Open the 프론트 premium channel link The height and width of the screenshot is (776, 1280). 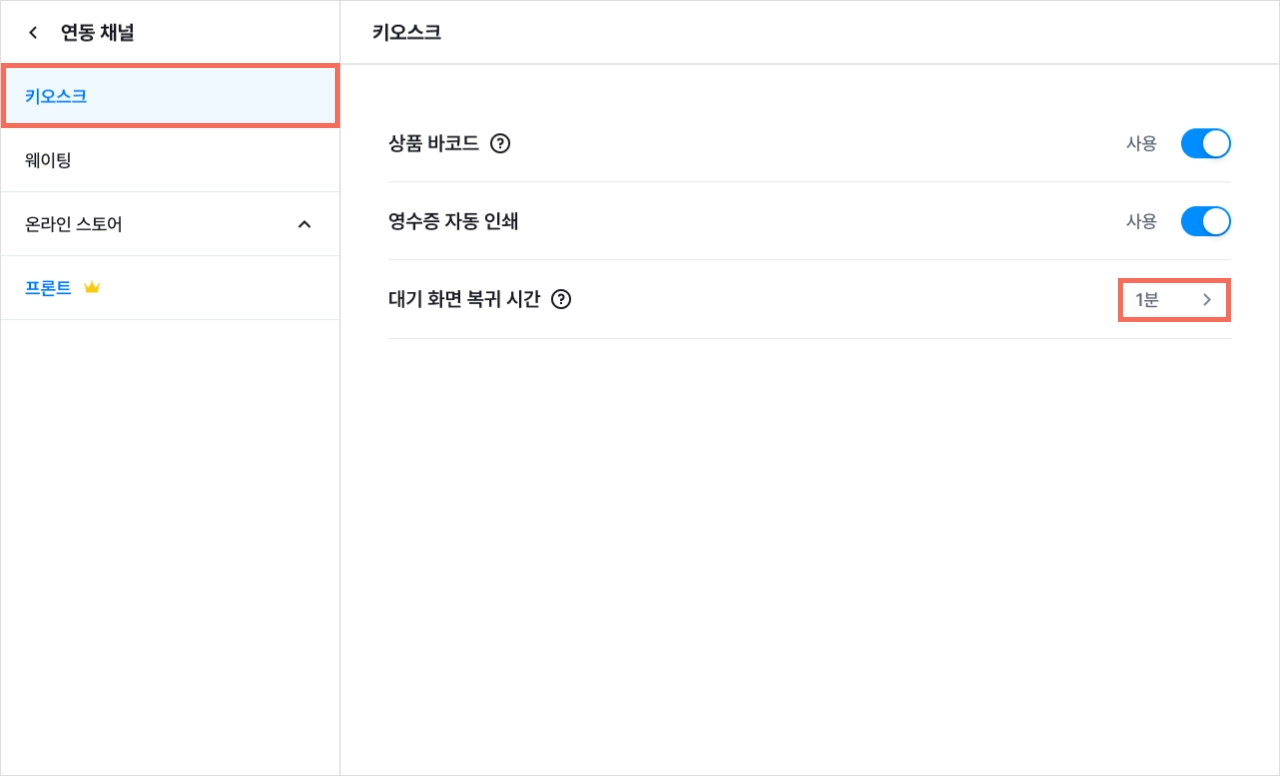coord(48,288)
